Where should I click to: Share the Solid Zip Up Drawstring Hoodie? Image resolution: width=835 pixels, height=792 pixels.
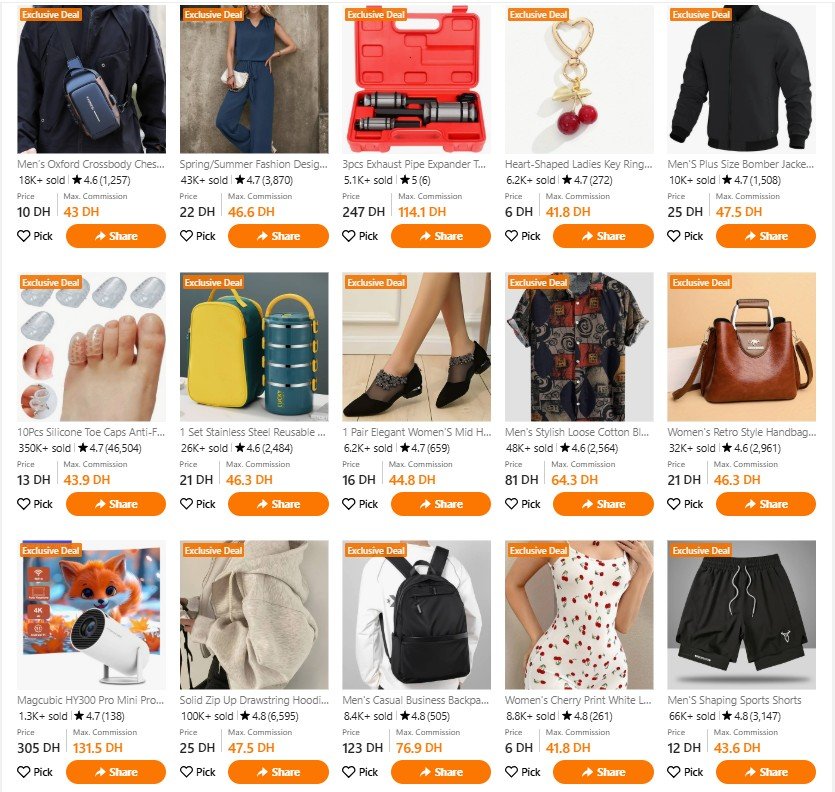[x=278, y=772]
